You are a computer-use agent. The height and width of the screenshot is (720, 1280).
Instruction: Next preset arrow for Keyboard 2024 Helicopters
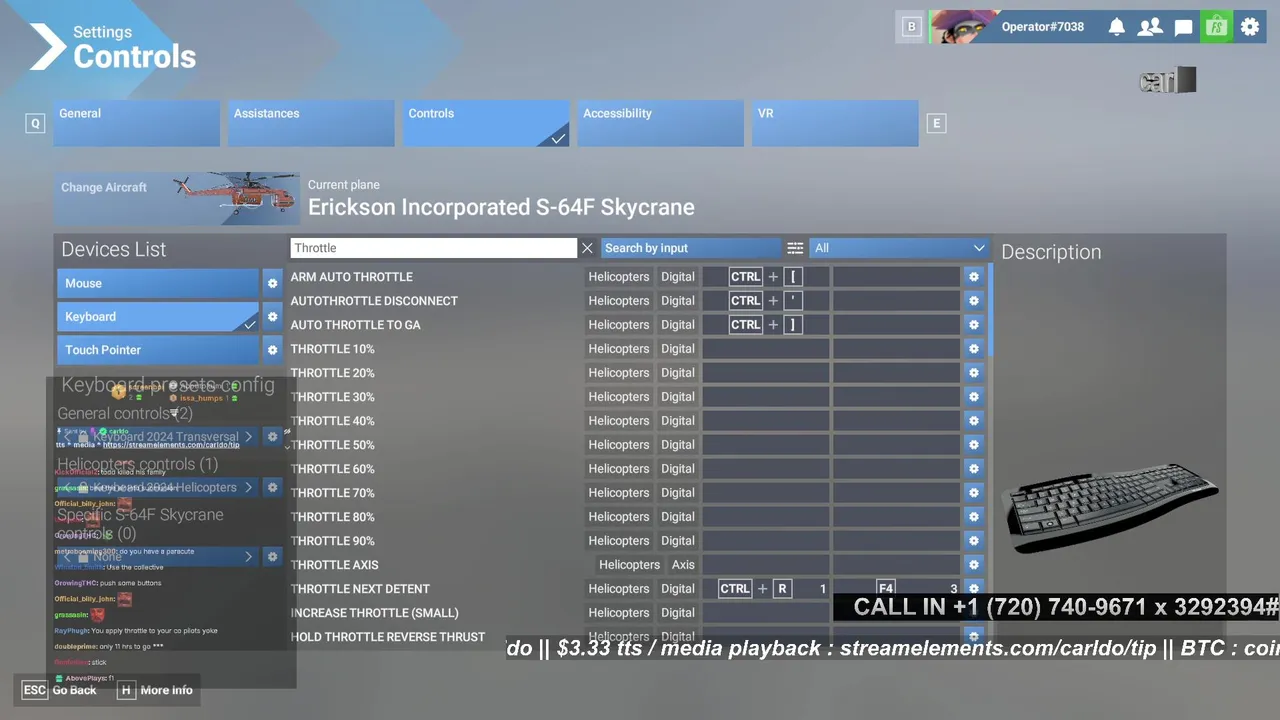pyautogui.click(x=248, y=487)
